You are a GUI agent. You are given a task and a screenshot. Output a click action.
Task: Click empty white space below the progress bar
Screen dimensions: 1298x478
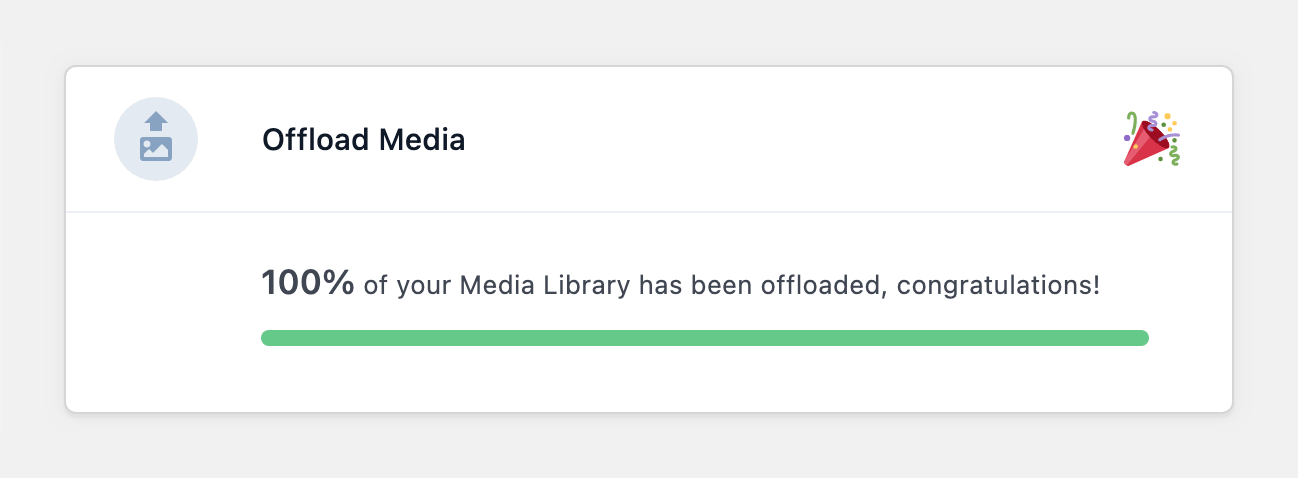705,380
